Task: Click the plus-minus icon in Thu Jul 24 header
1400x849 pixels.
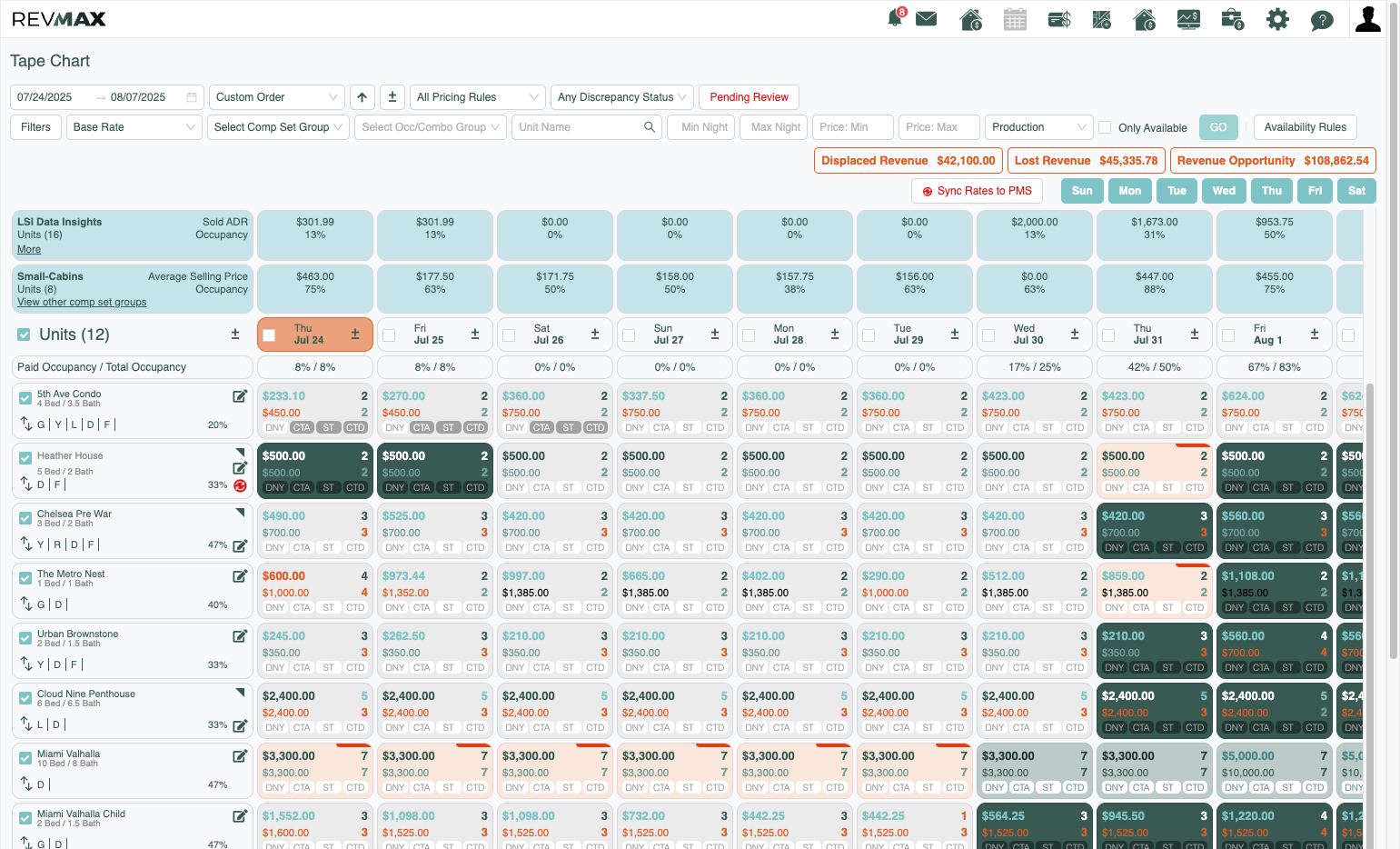Action: tap(355, 335)
